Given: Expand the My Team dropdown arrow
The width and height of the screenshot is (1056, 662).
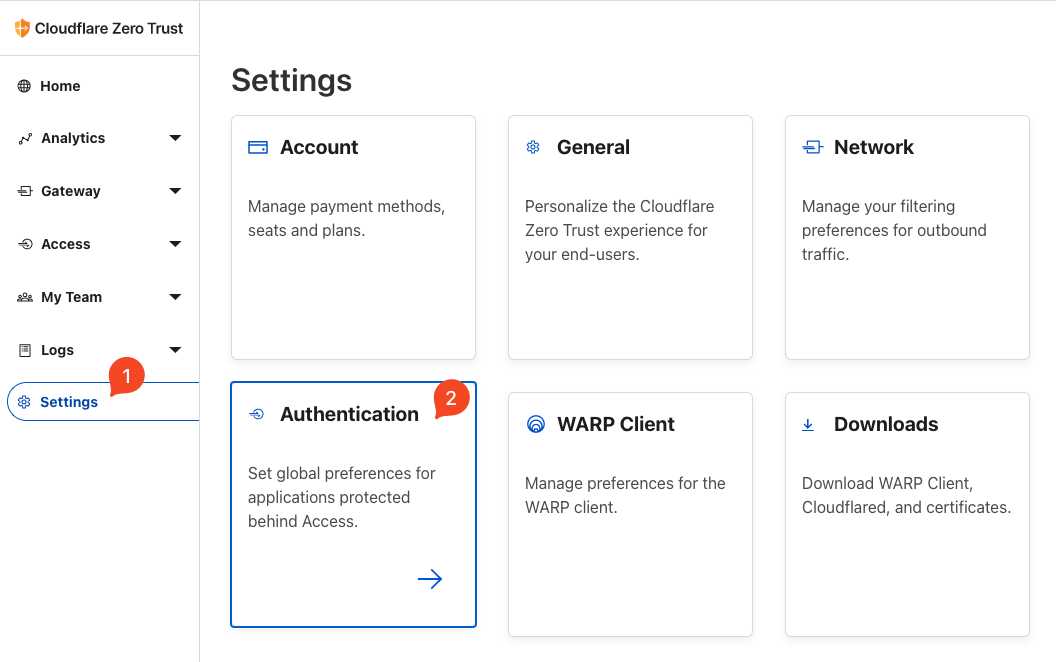Looking at the screenshot, I should click(175, 297).
